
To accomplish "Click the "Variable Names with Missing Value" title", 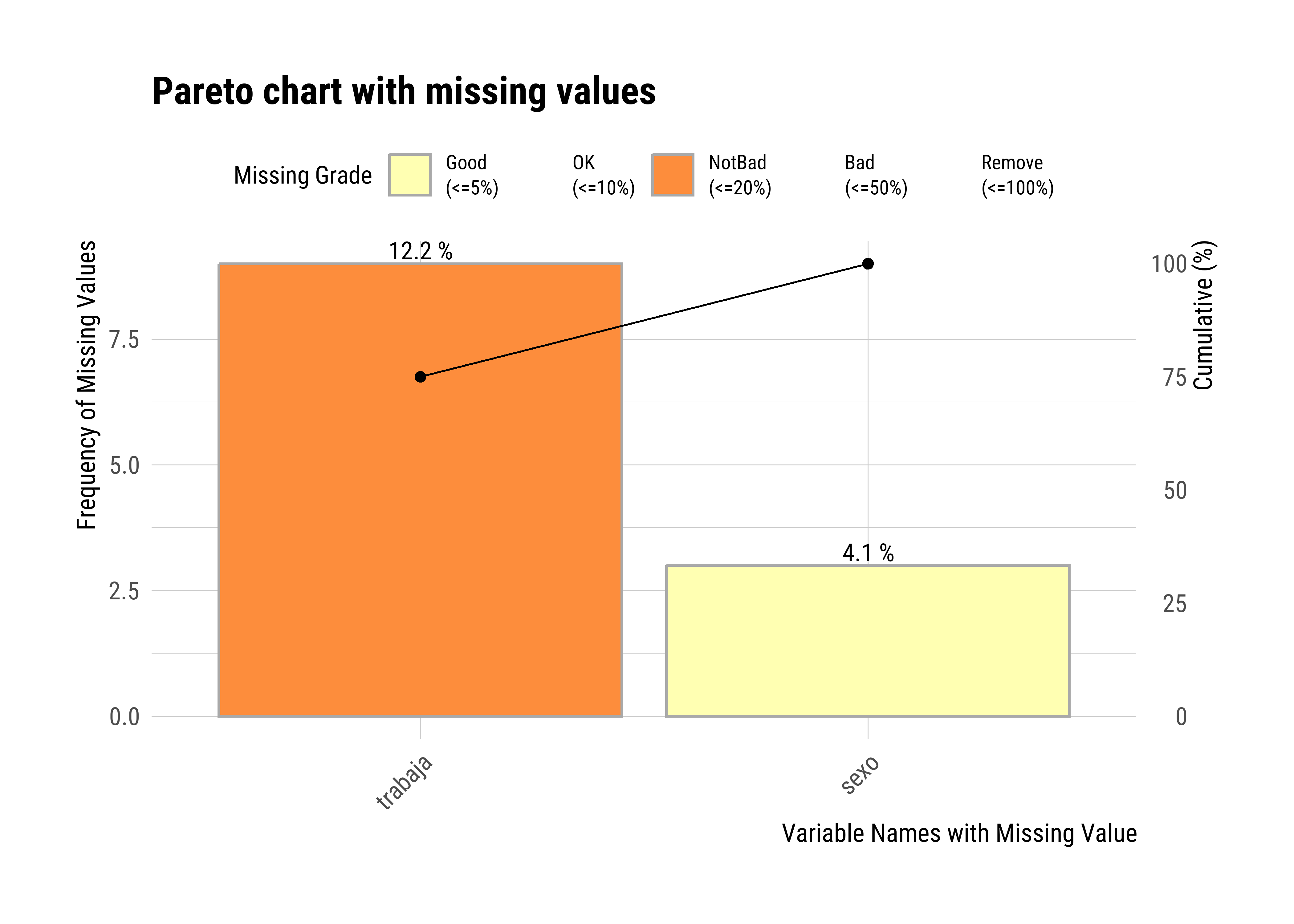I will (959, 833).
